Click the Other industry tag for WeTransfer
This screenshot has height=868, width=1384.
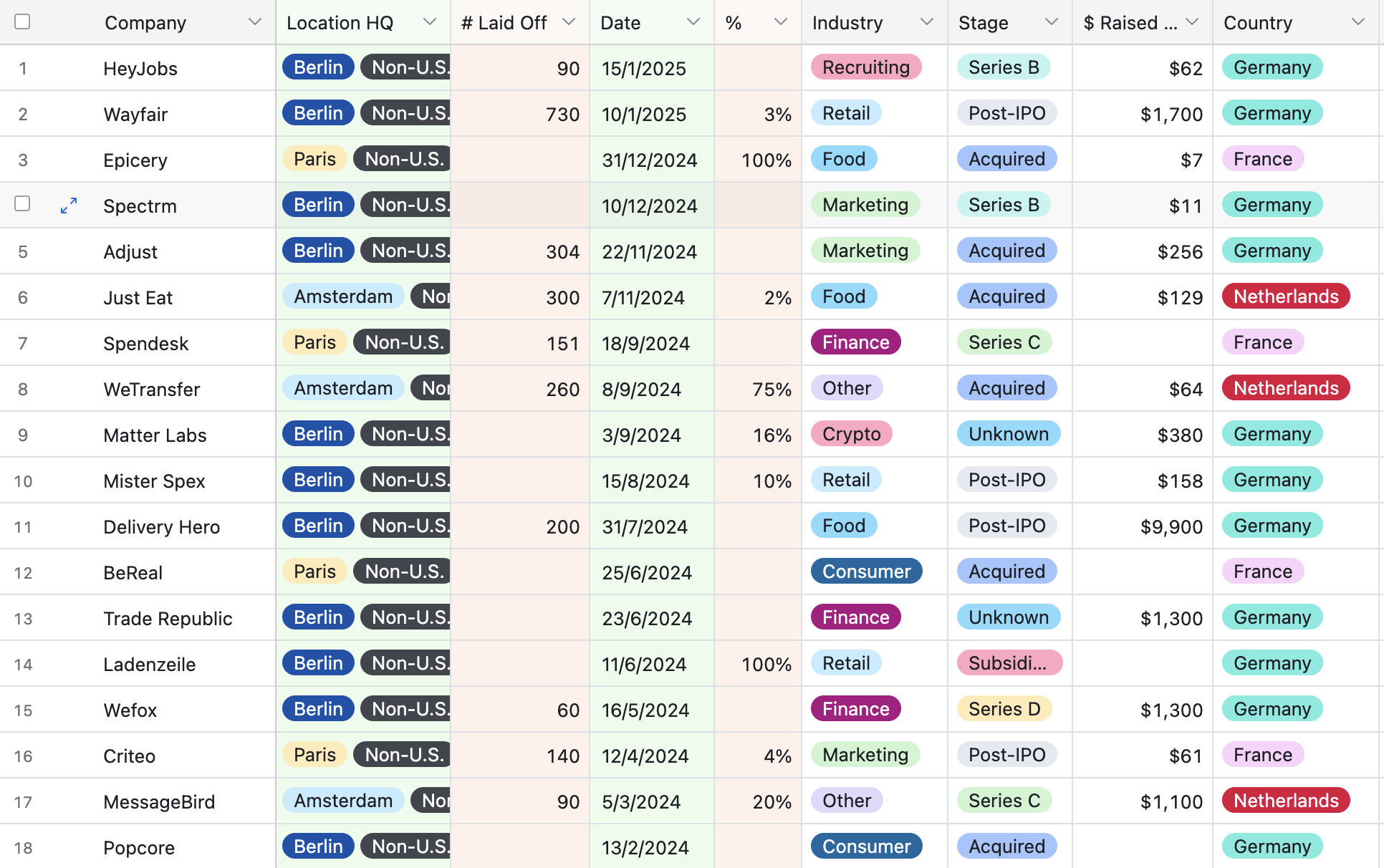pos(847,388)
